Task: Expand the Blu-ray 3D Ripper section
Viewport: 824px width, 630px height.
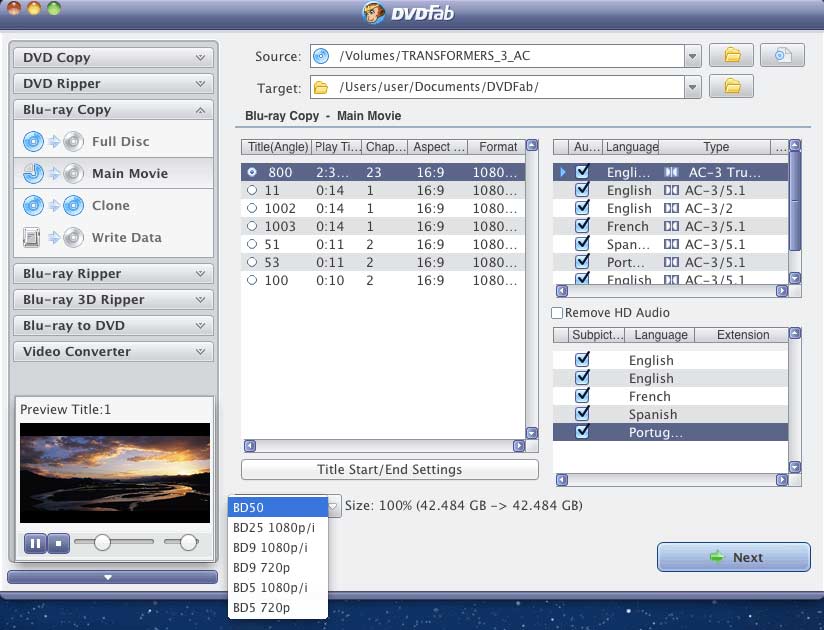Action: (114, 299)
